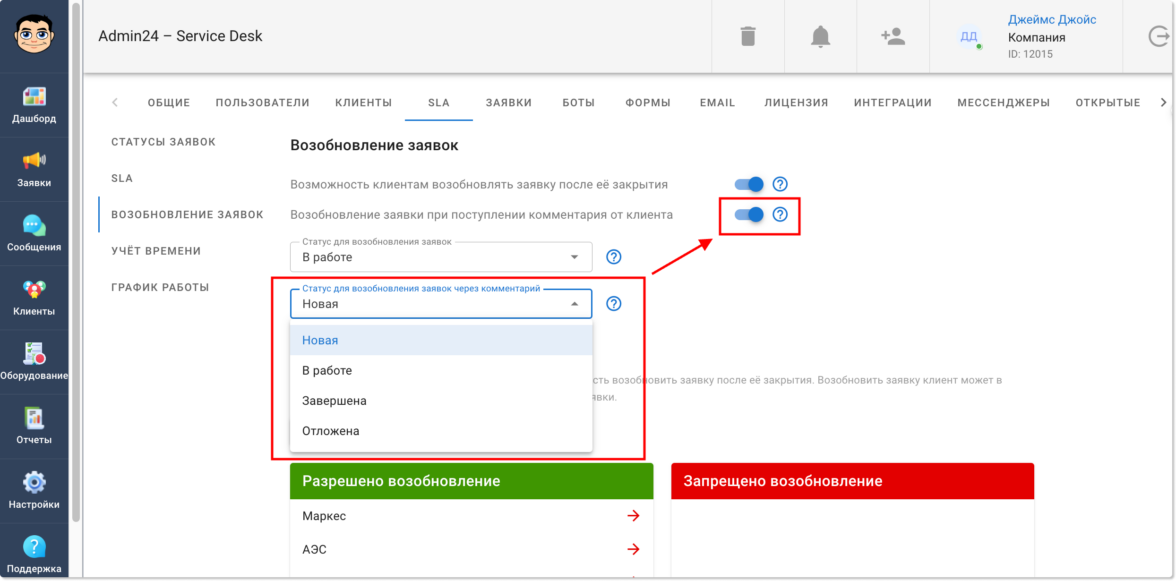This screenshot has height=581, width=1176.
Task: Click the Admin24 mascot logo
Action: pyautogui.click(x=34, y=34)
